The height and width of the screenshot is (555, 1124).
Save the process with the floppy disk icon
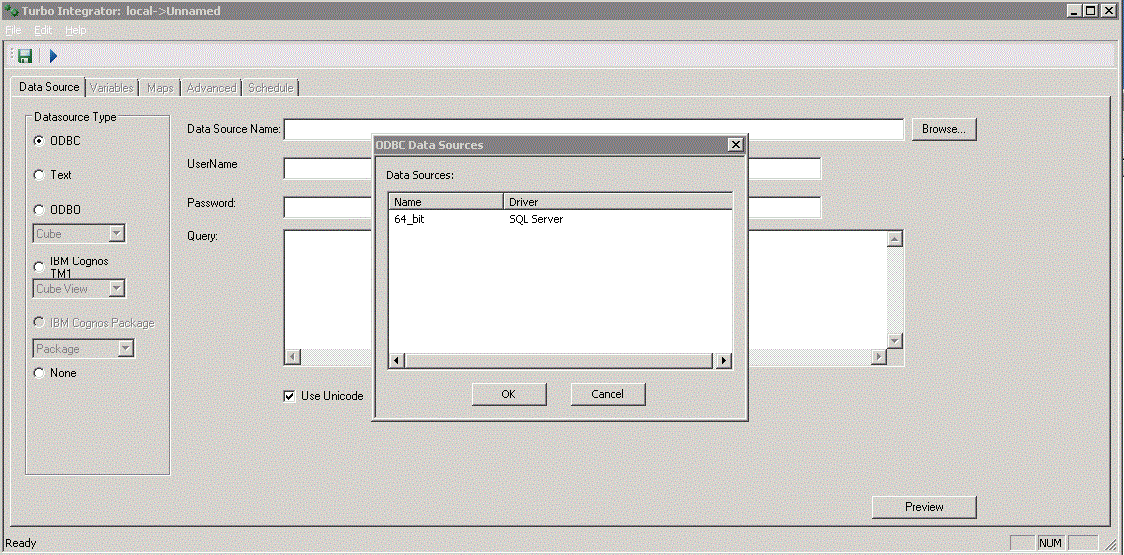pyautogui.click(x=25, y=55)
